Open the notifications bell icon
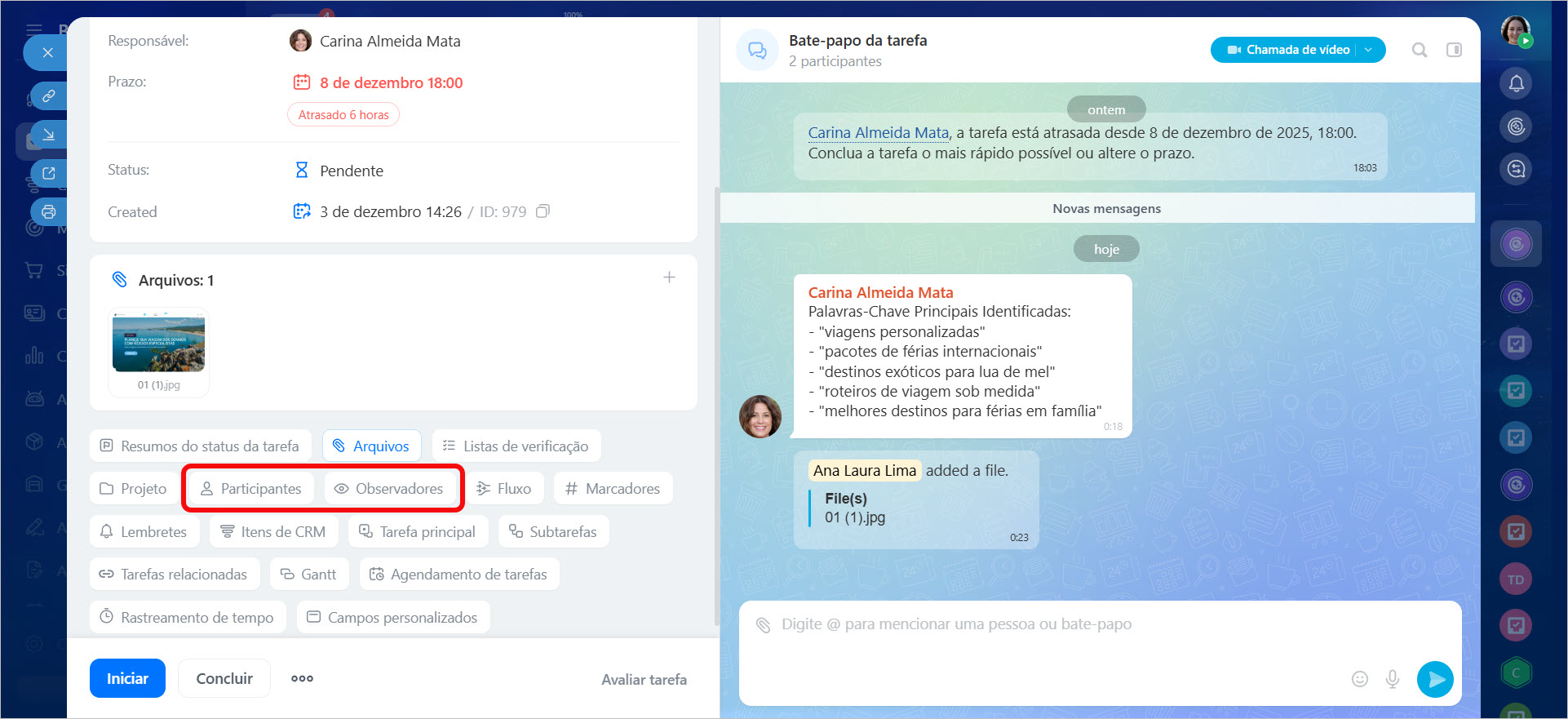The height and width of the screenshot is (719, 1568). point(1516,83)
